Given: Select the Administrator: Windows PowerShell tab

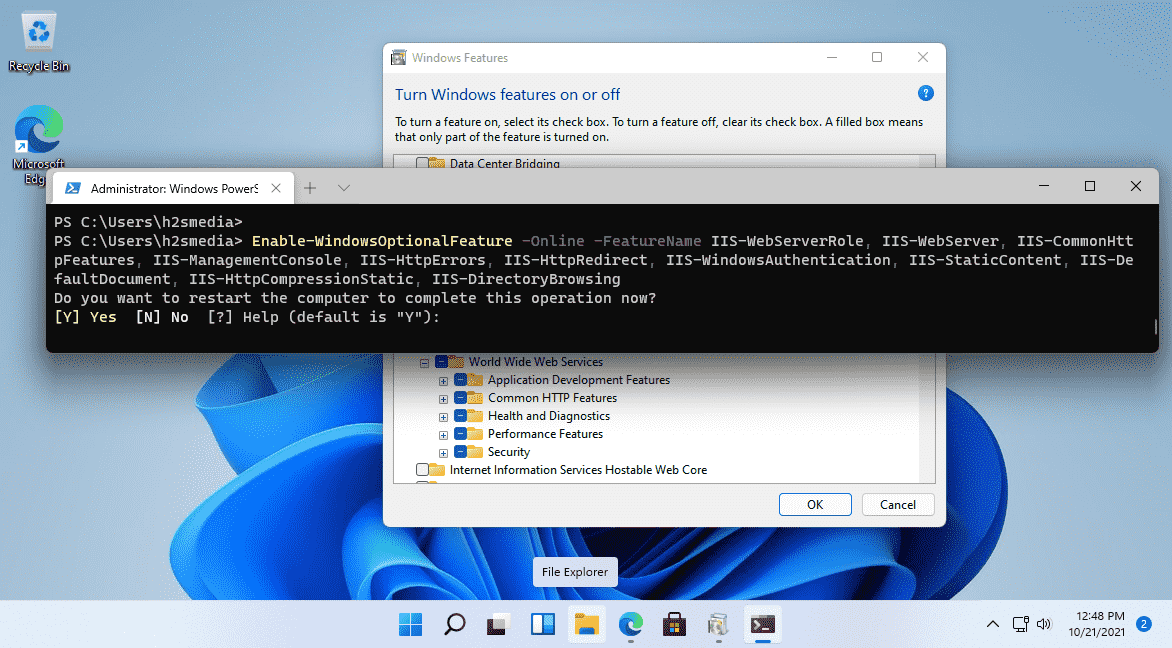Looking at the screenshot, I should [173, 188].
